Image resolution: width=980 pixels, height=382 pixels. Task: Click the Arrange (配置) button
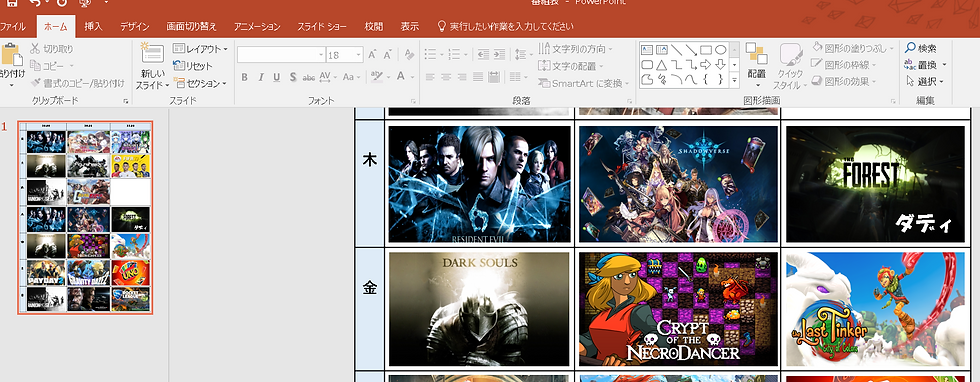757,66
